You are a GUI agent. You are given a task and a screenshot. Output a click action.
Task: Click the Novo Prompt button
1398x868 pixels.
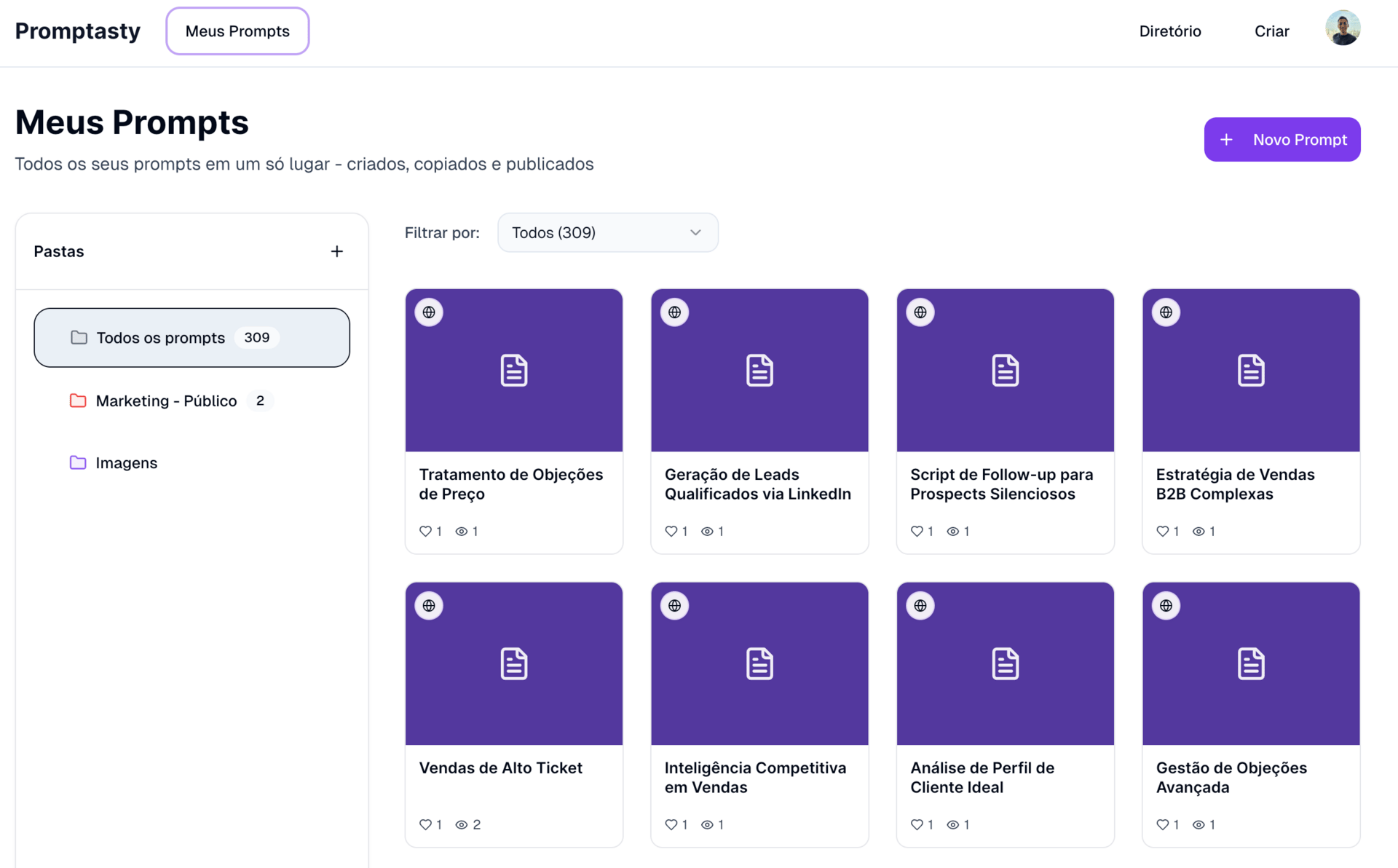1281,139
